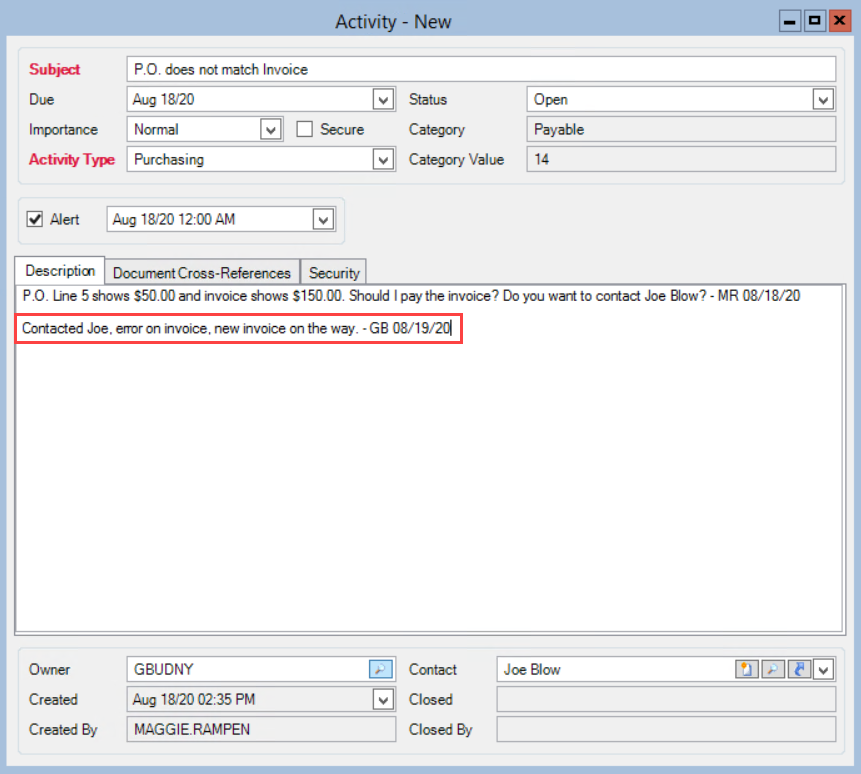Click the Contact search magnifier icon
The image size is (861, 774).
click(773, 669)
